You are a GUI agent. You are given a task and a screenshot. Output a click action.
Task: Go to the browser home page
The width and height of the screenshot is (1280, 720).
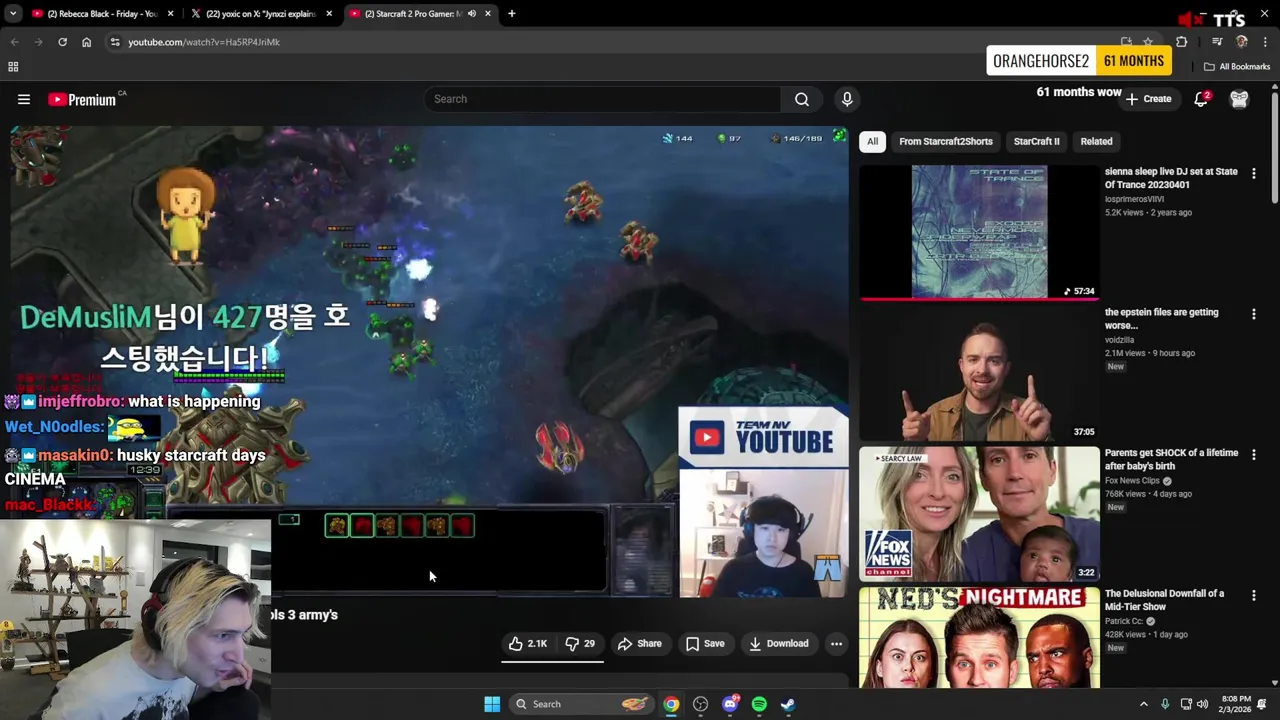(86, 42)
